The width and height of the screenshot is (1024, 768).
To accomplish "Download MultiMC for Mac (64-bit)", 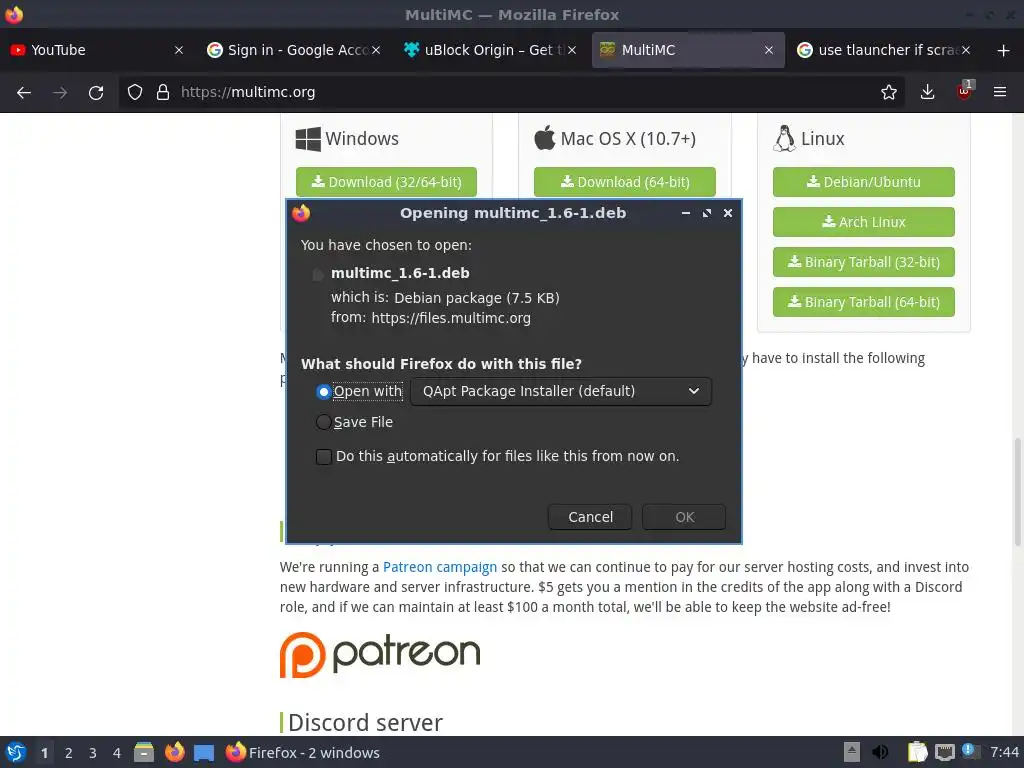I will click(x=624, y=182).
